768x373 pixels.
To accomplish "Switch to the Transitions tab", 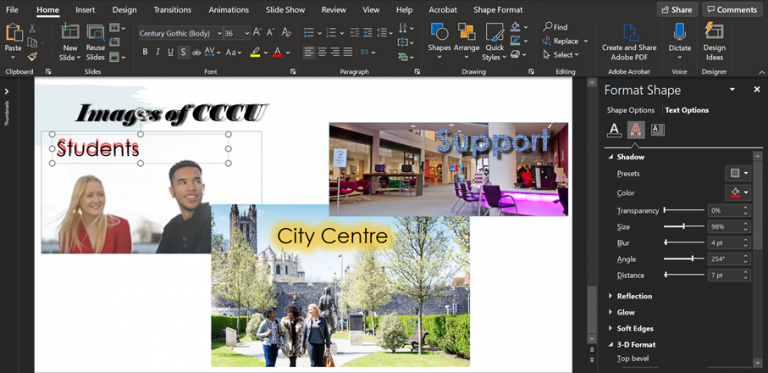I will tap(172, 10).
